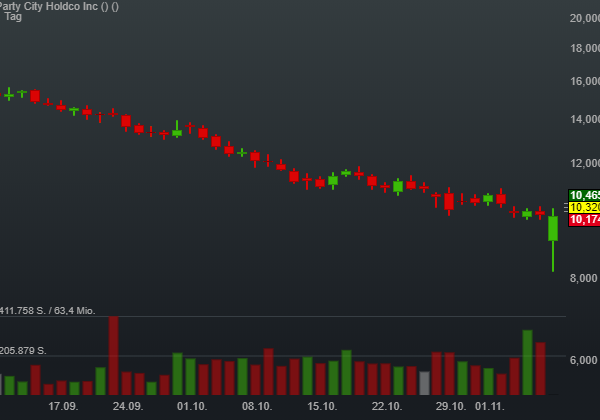Click the 22.10. date label

[x=386, y=406]
